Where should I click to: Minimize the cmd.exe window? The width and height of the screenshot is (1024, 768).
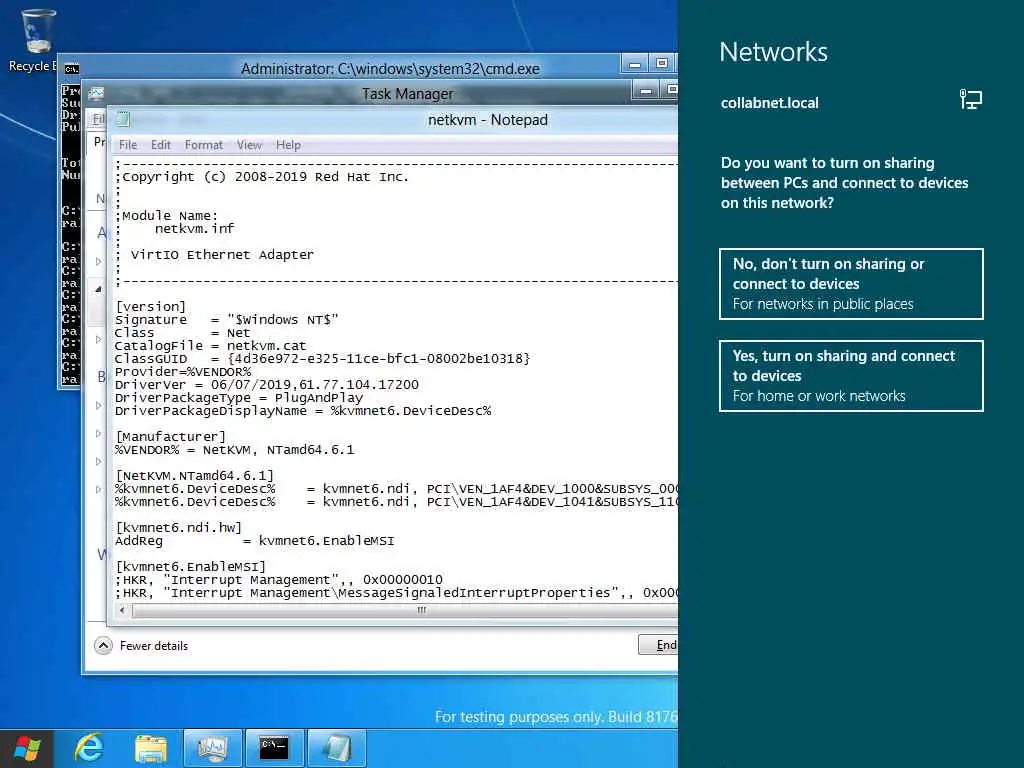(634, 64)
